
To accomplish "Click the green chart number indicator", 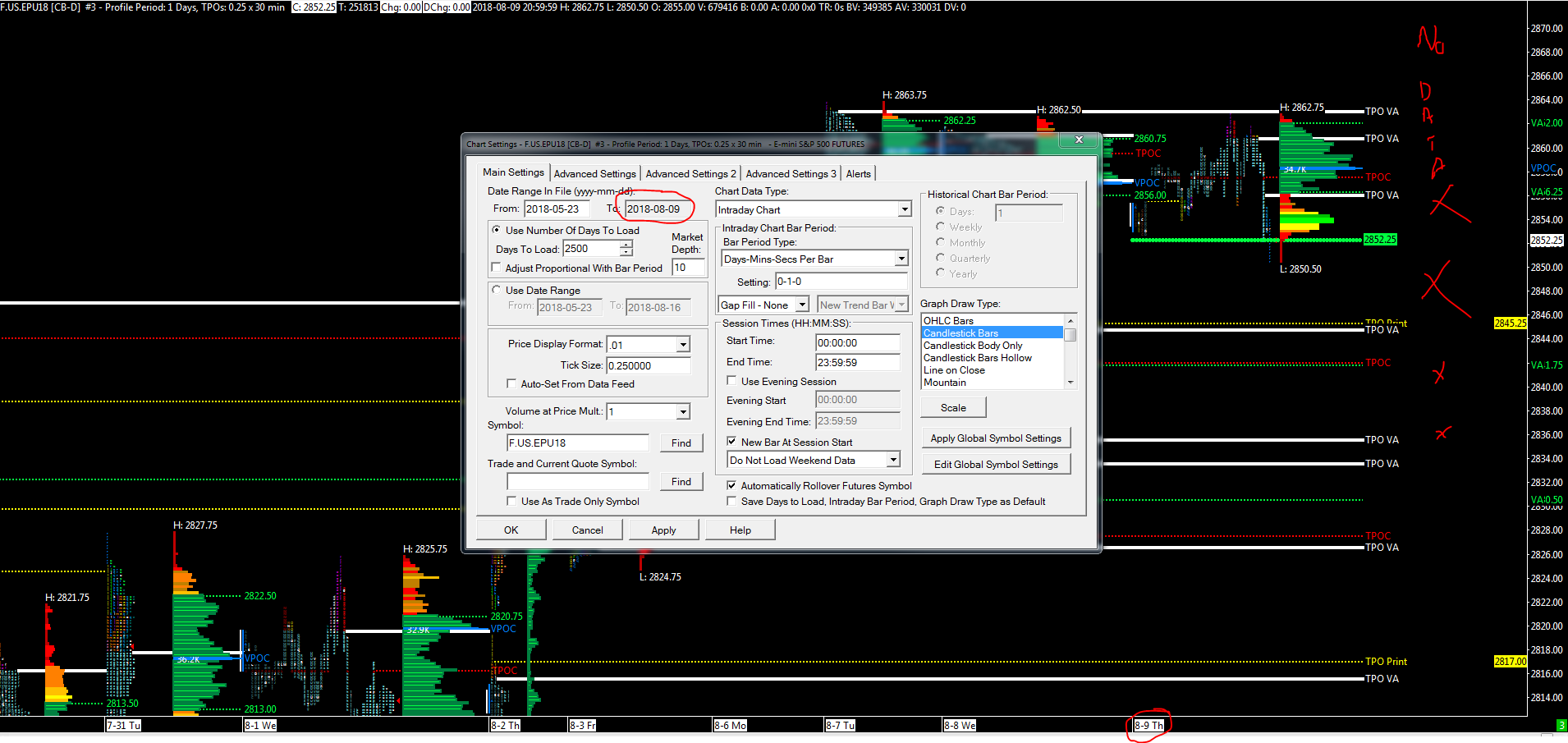I will click(1561, 726).
